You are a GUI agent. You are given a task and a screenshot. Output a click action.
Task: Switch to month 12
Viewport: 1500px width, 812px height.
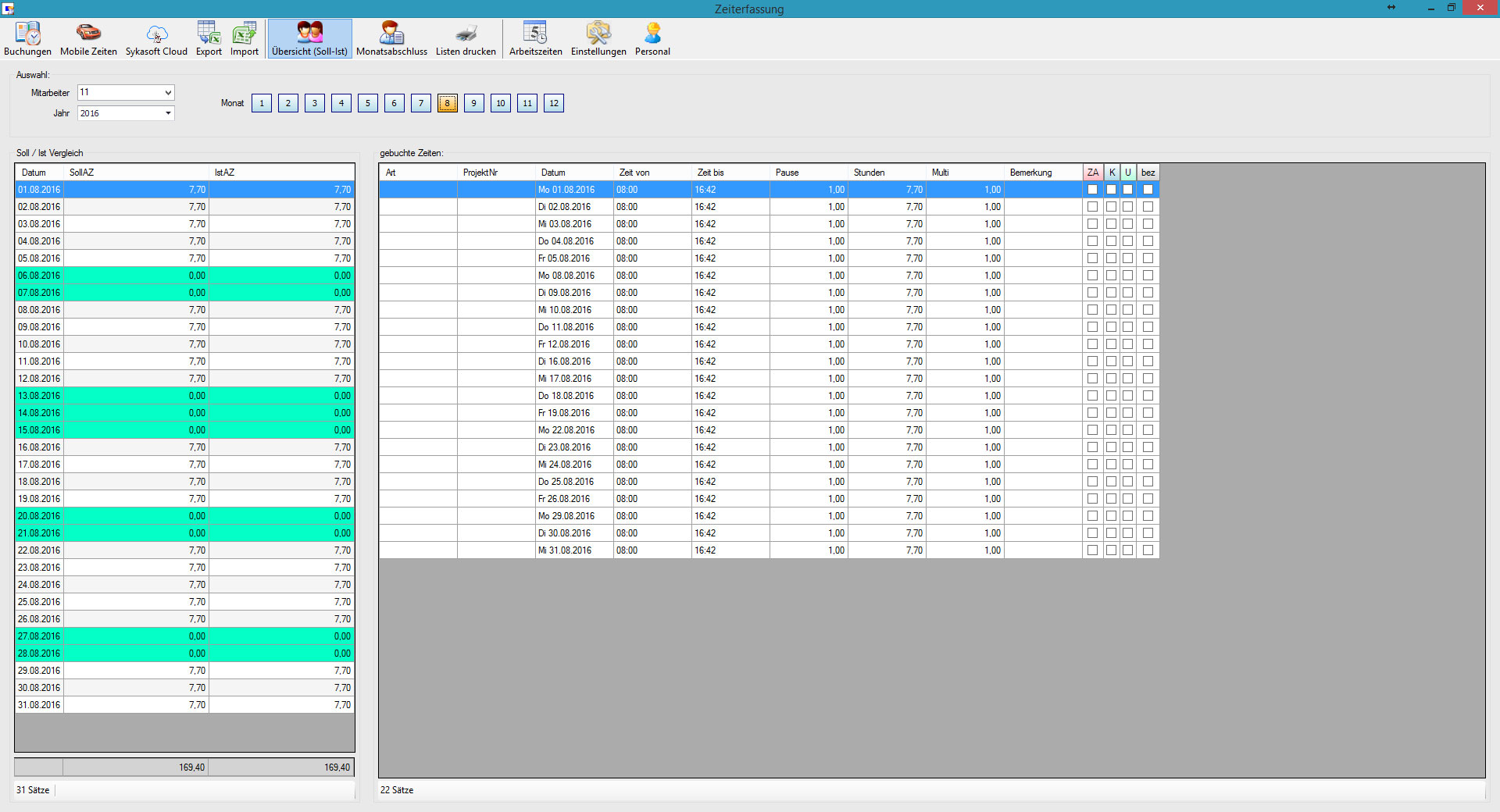point(554,103)
